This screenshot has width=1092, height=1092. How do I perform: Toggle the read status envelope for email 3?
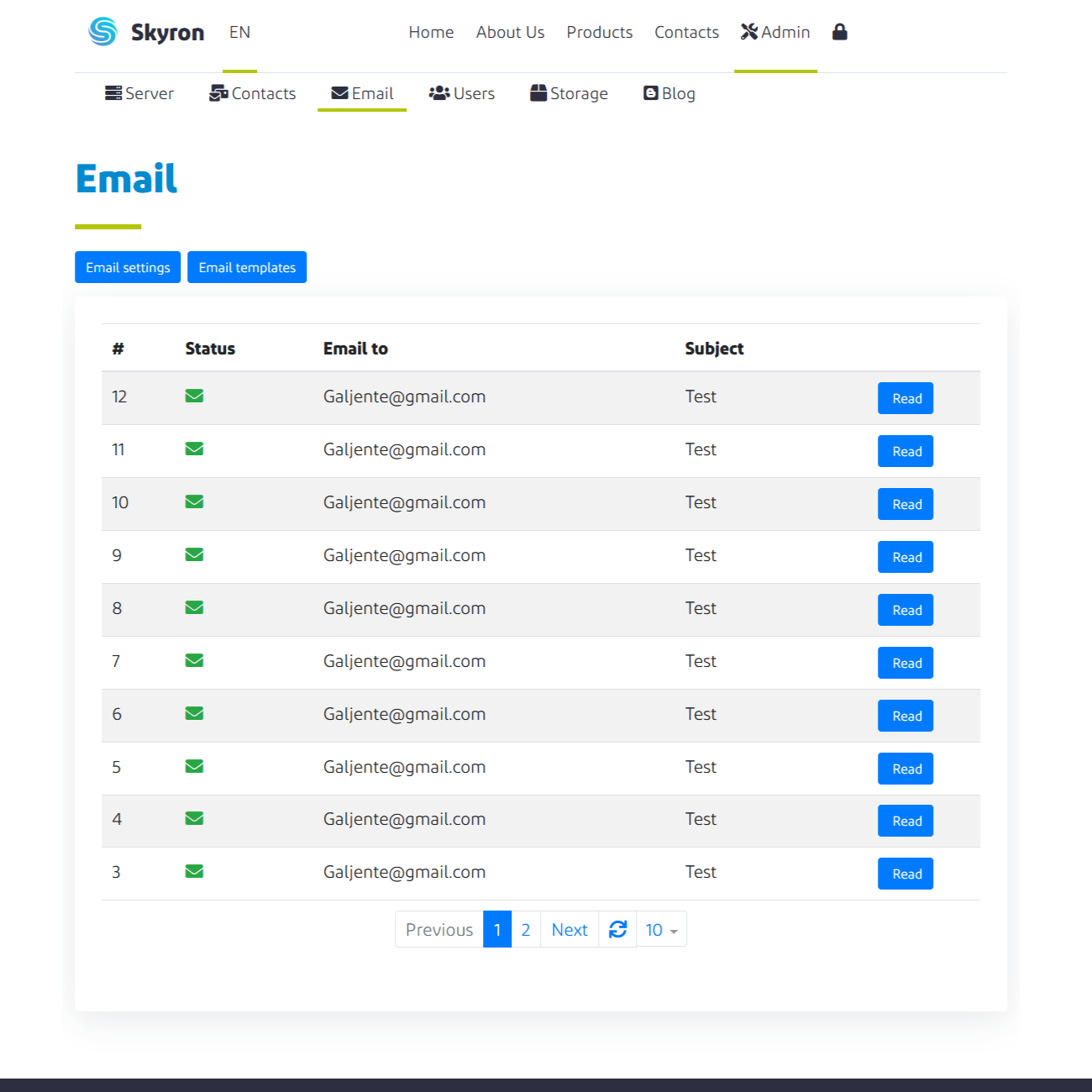pos(194,871)
